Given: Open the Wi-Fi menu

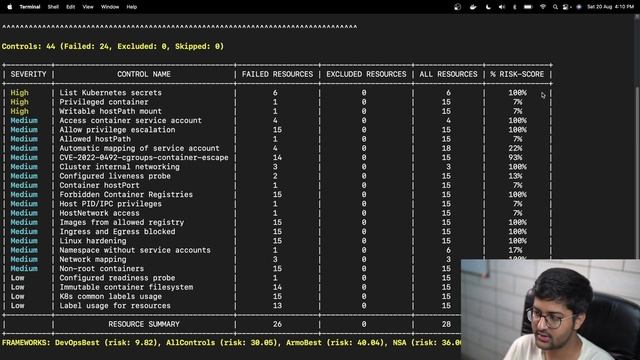Looking at the screenshot, I should click(542, 7).
